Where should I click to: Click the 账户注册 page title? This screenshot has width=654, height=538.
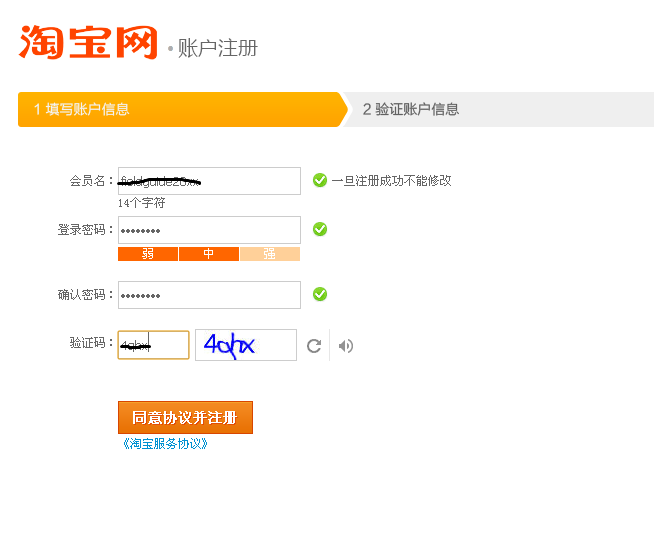click(218, 48)
